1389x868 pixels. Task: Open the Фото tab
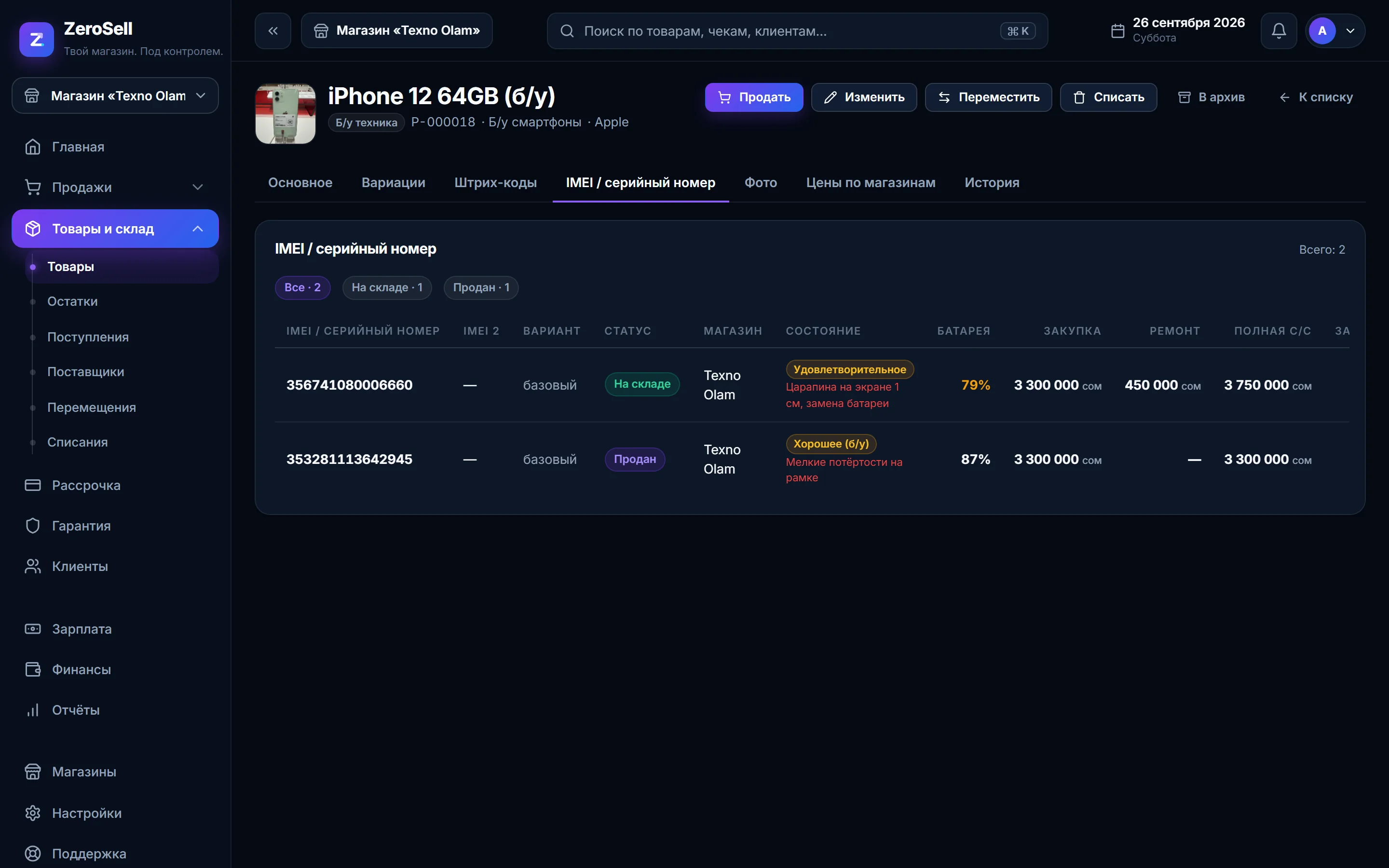tap(761, 183)
